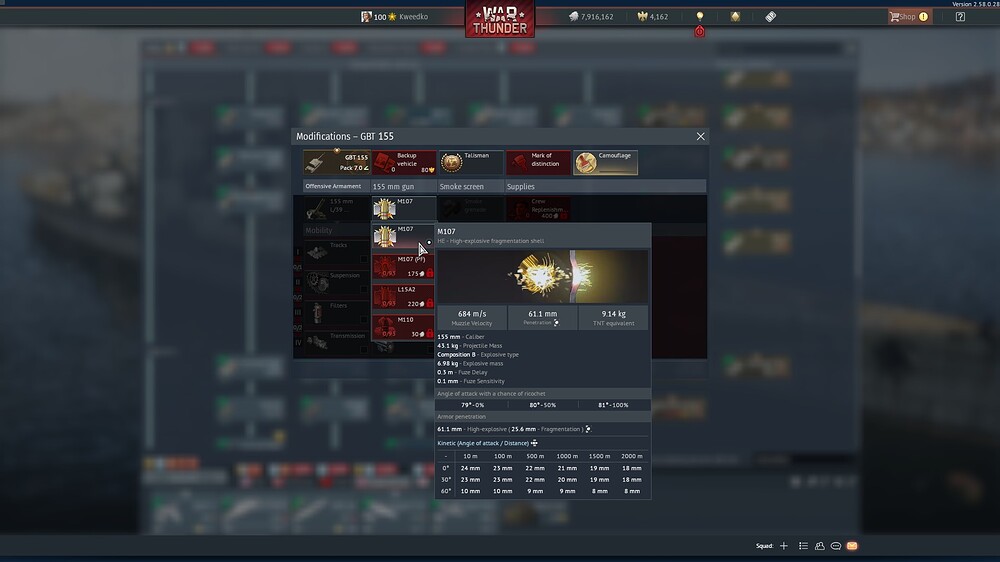The image size is (1000, 562).
Task: Open the help question mark icon
Action: (x=960, y=17)
